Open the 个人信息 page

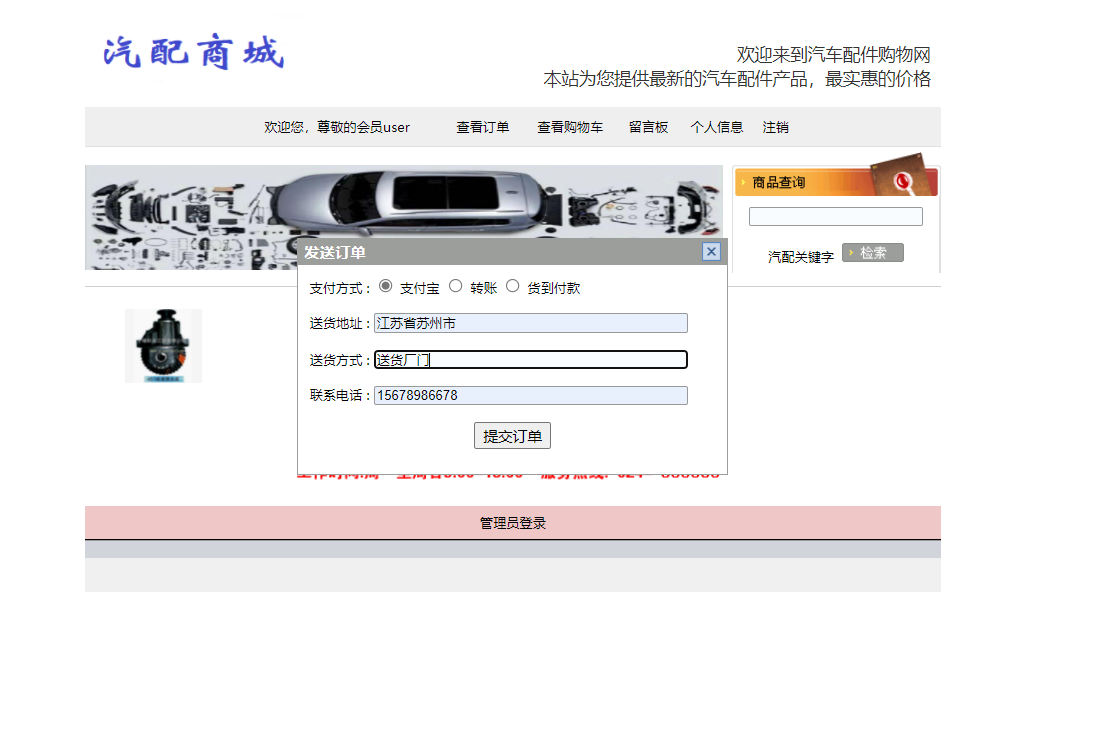pos(716,127)
